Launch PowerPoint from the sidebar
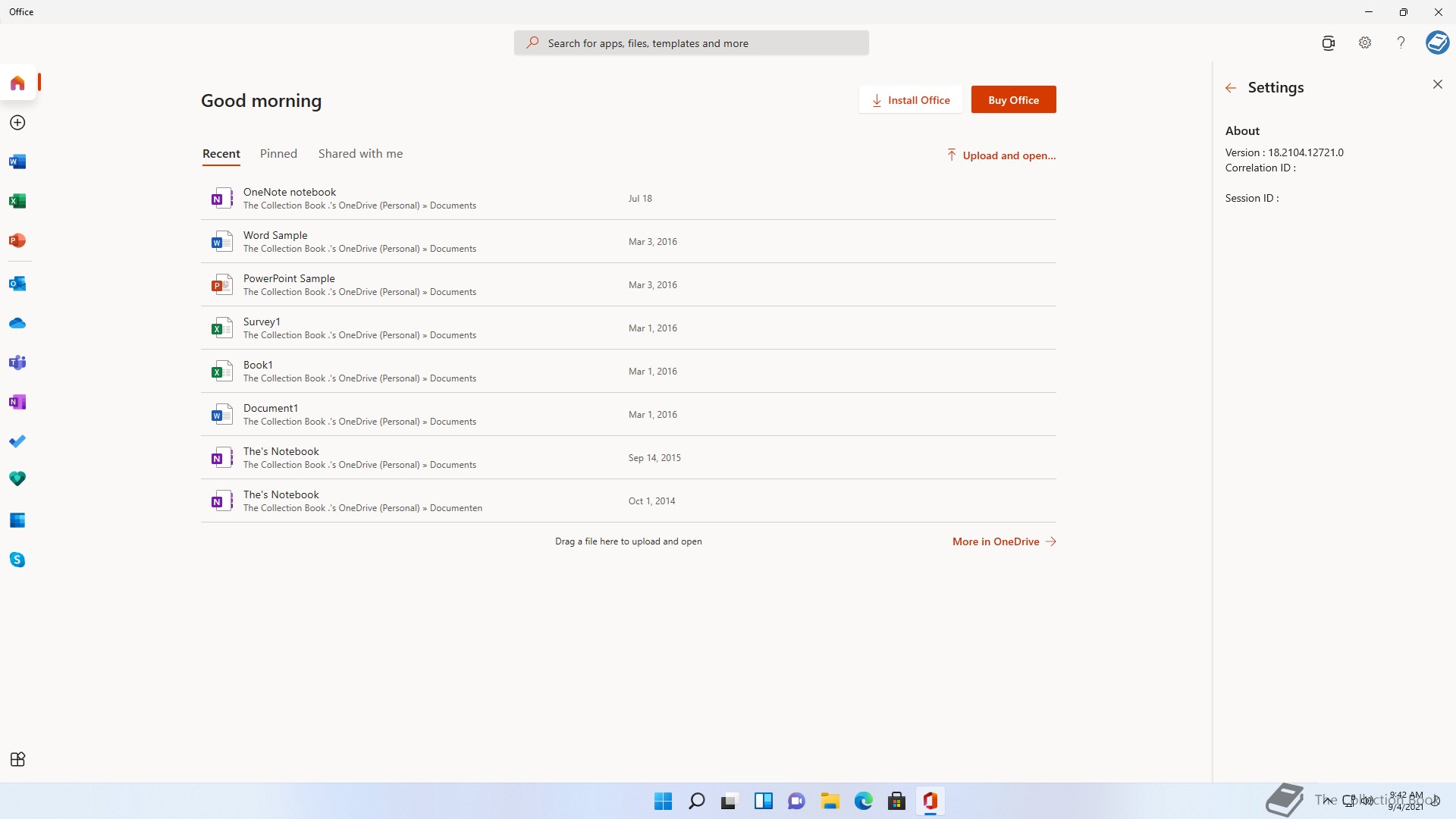1456x819 pixels. tap(17, 240)
